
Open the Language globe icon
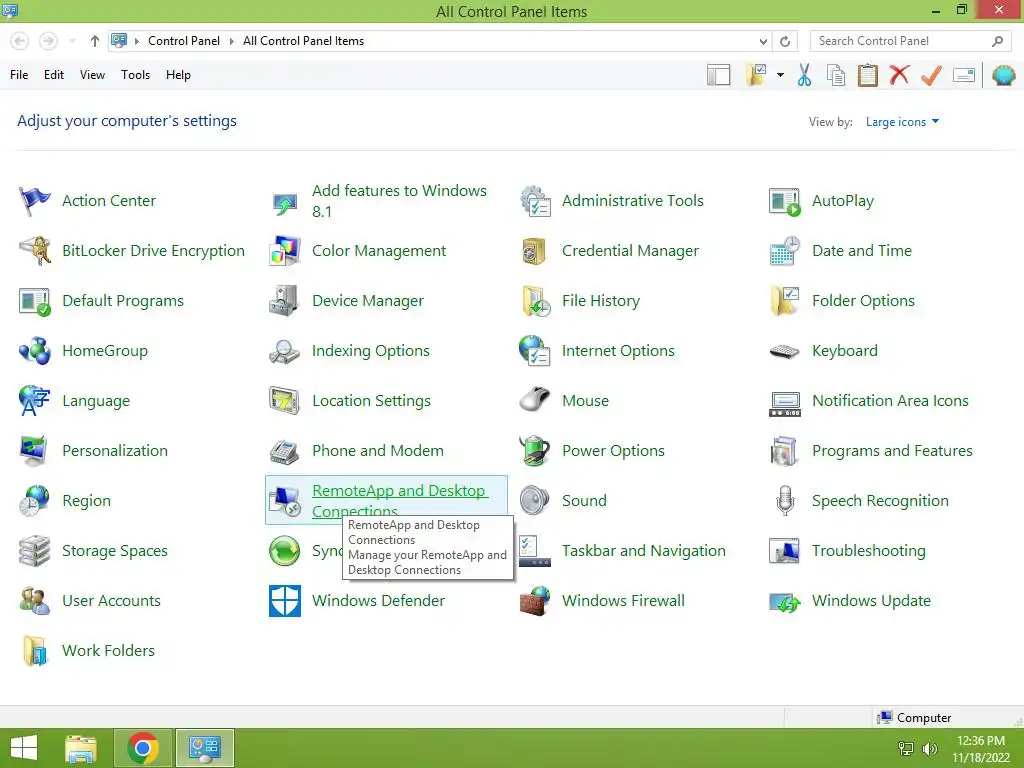point(35,401)
